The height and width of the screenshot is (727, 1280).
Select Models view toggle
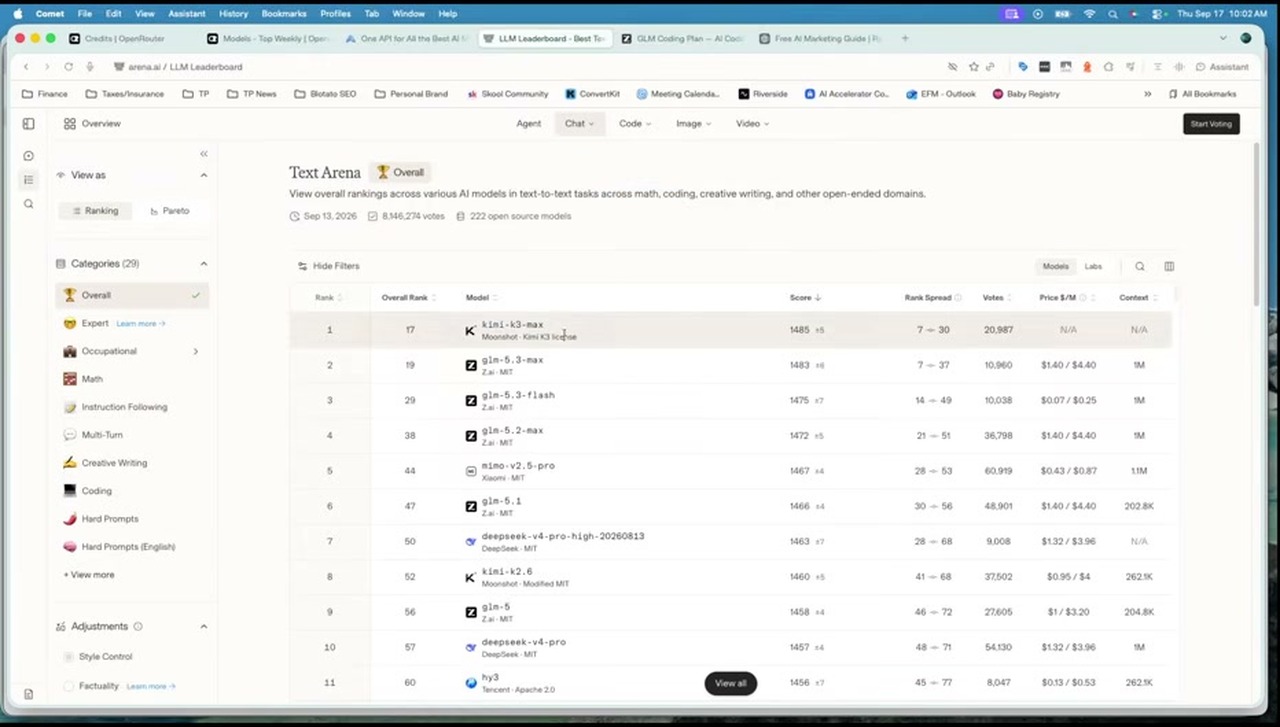point(1056,266)
